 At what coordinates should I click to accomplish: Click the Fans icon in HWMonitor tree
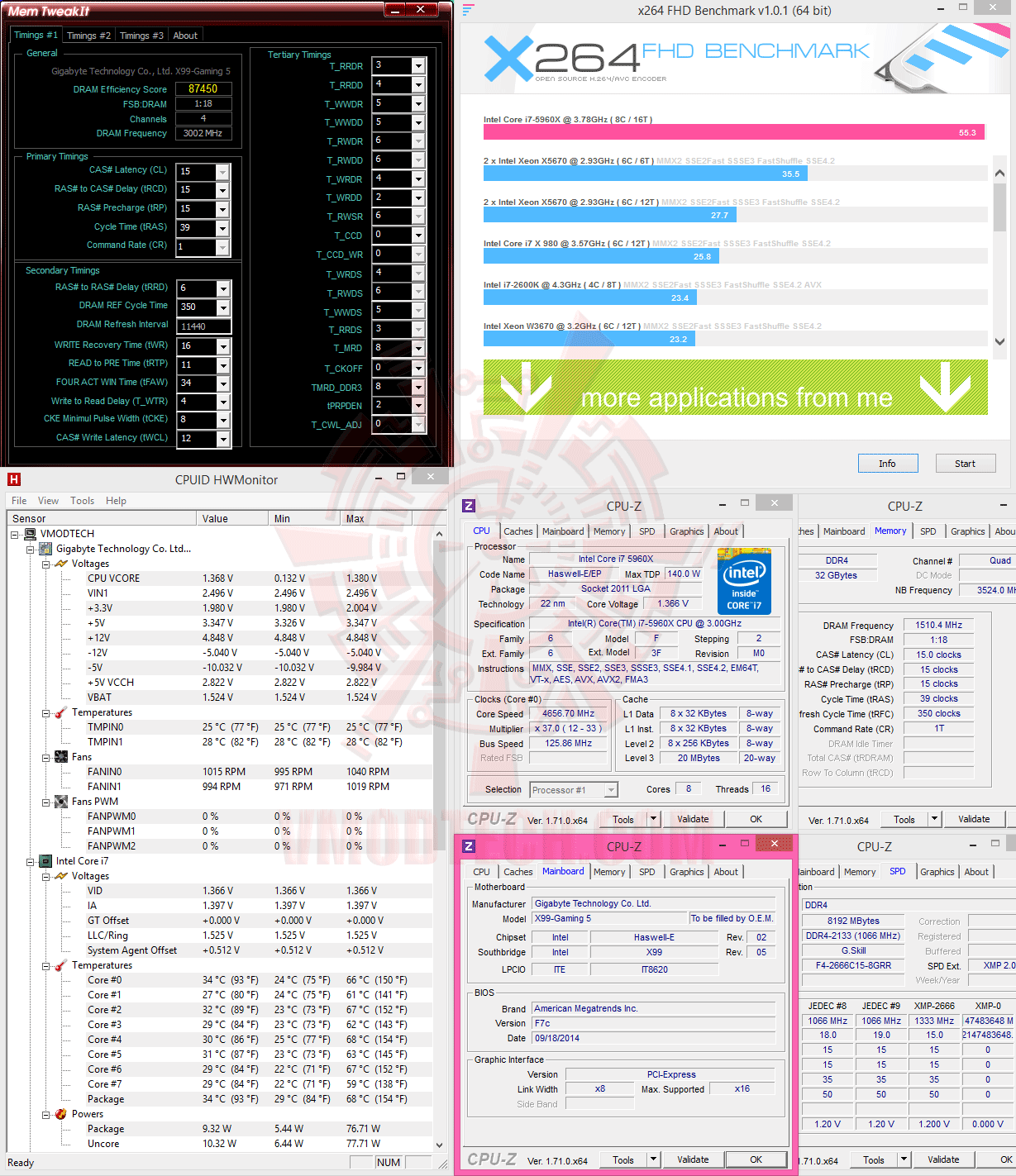[x=61, y=757]
